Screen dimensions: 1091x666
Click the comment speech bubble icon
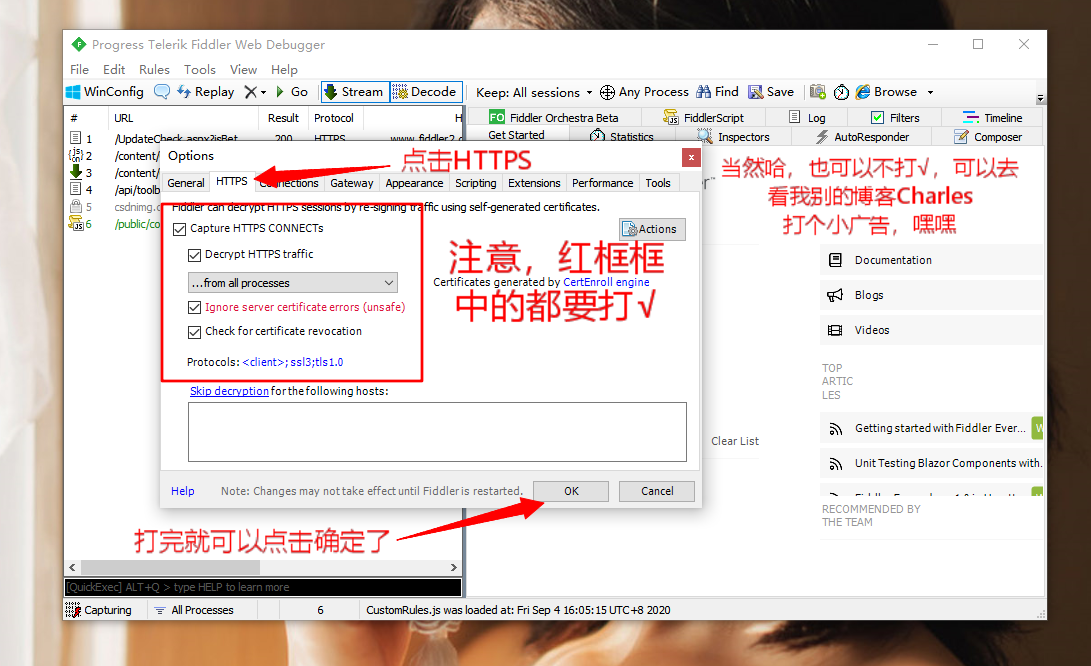click(x=161, y=92)
